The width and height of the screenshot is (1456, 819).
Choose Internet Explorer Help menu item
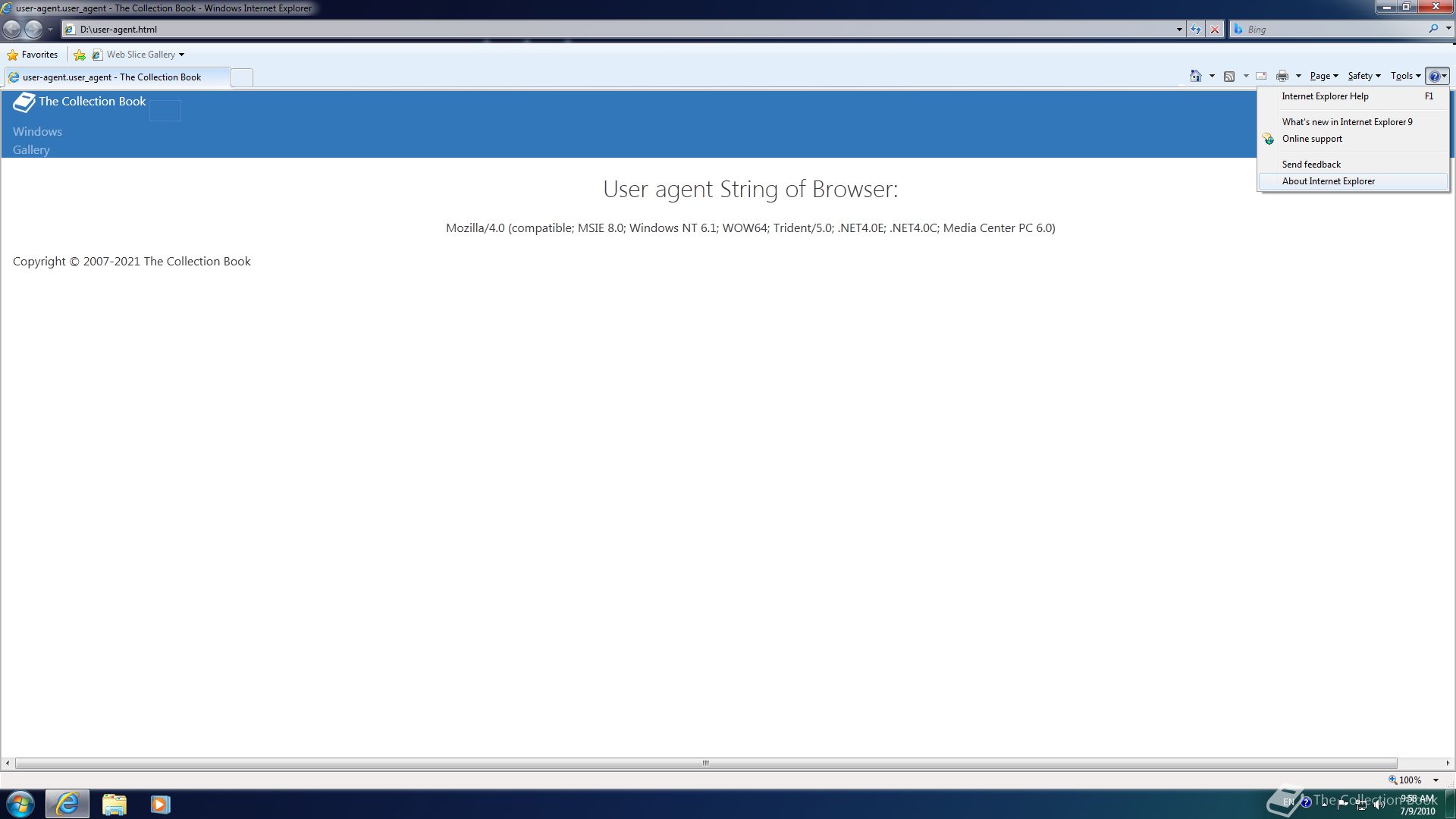click(x=1354, y=96)
